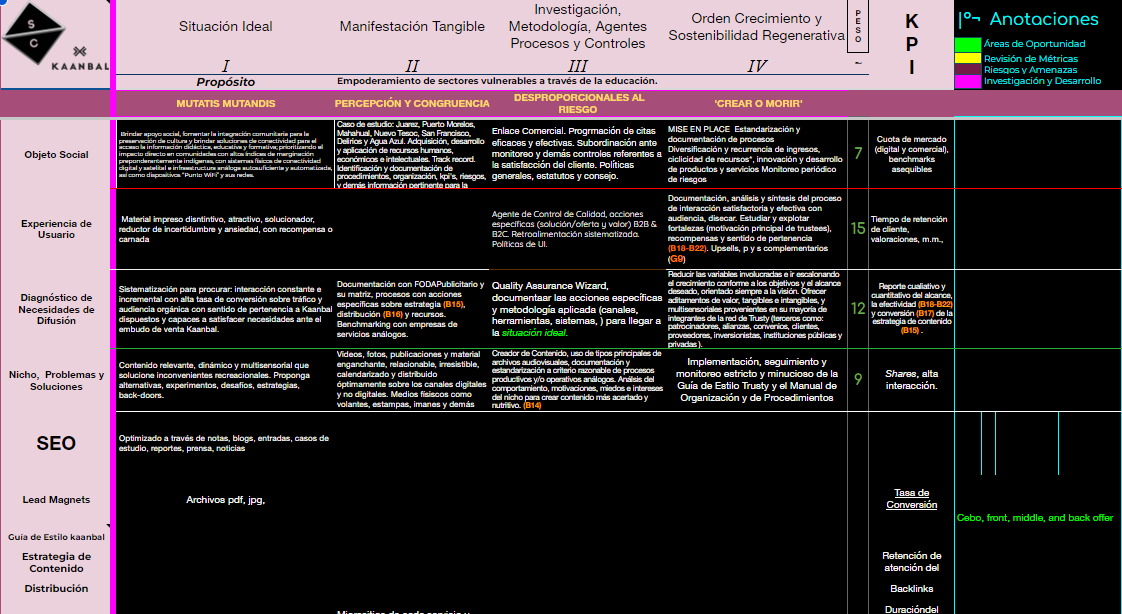The image size is (1122, 614).
Task: Select the peso value 9 cell
Action: tap(858, 380)
